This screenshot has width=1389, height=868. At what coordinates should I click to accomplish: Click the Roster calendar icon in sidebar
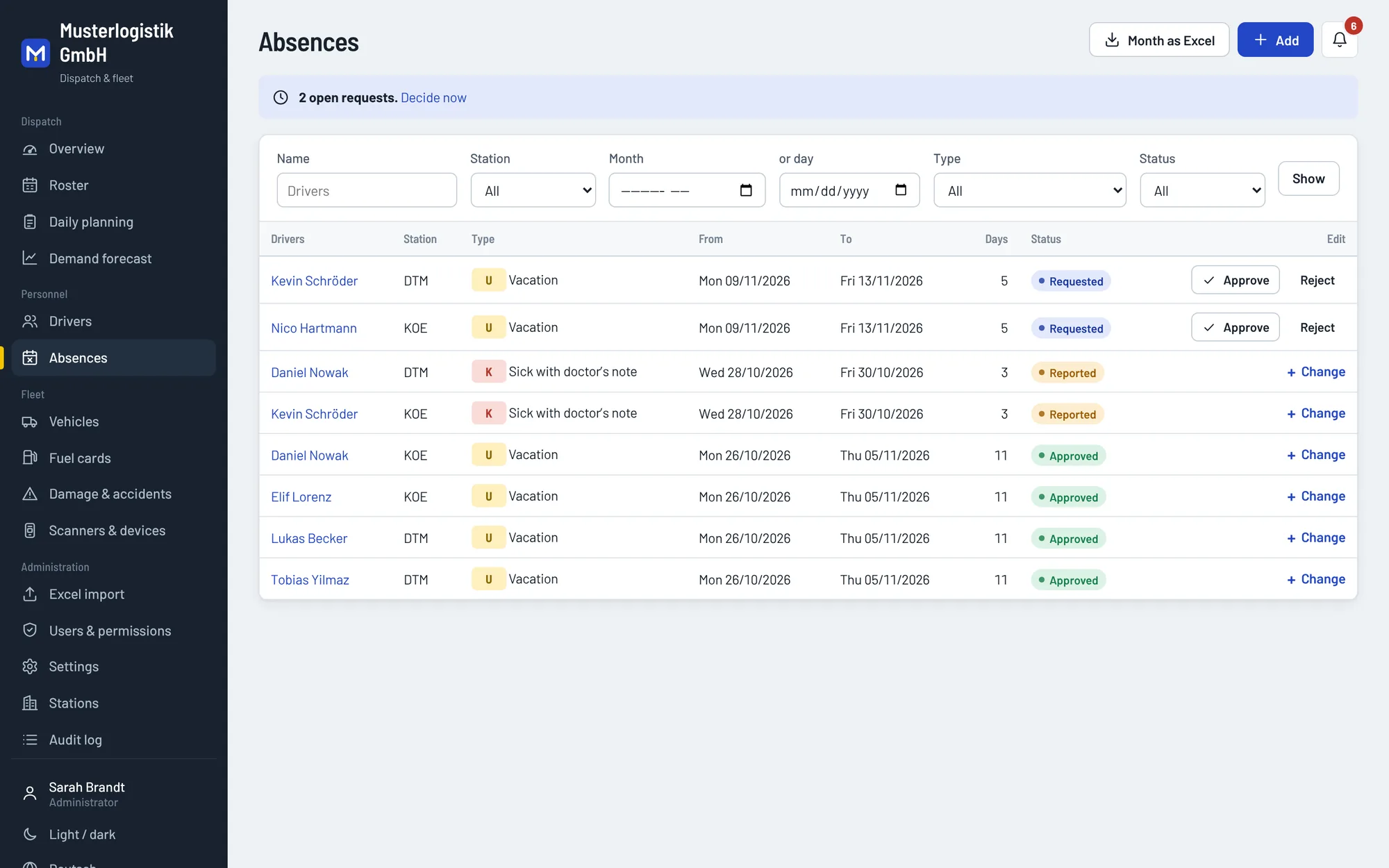tap(30, 185)
